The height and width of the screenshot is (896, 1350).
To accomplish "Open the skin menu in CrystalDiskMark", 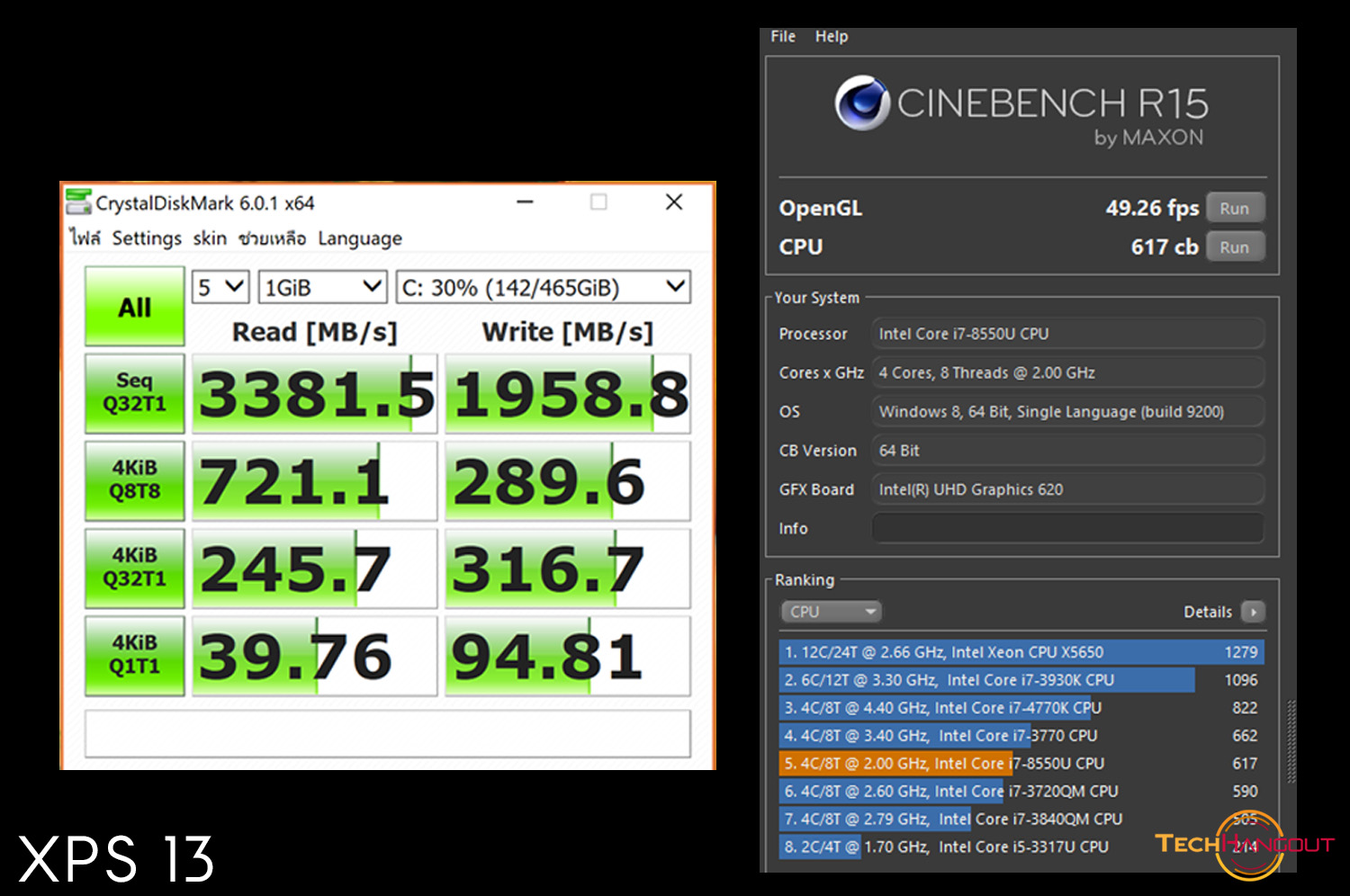I will 210,238.
